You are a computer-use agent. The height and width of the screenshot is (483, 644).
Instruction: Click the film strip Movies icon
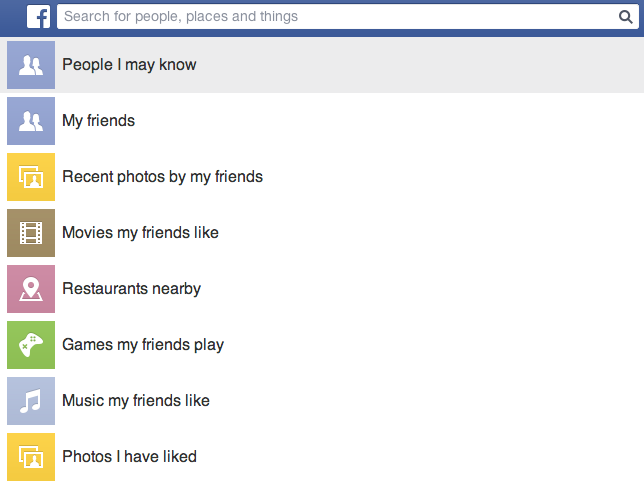pos(31,233)
